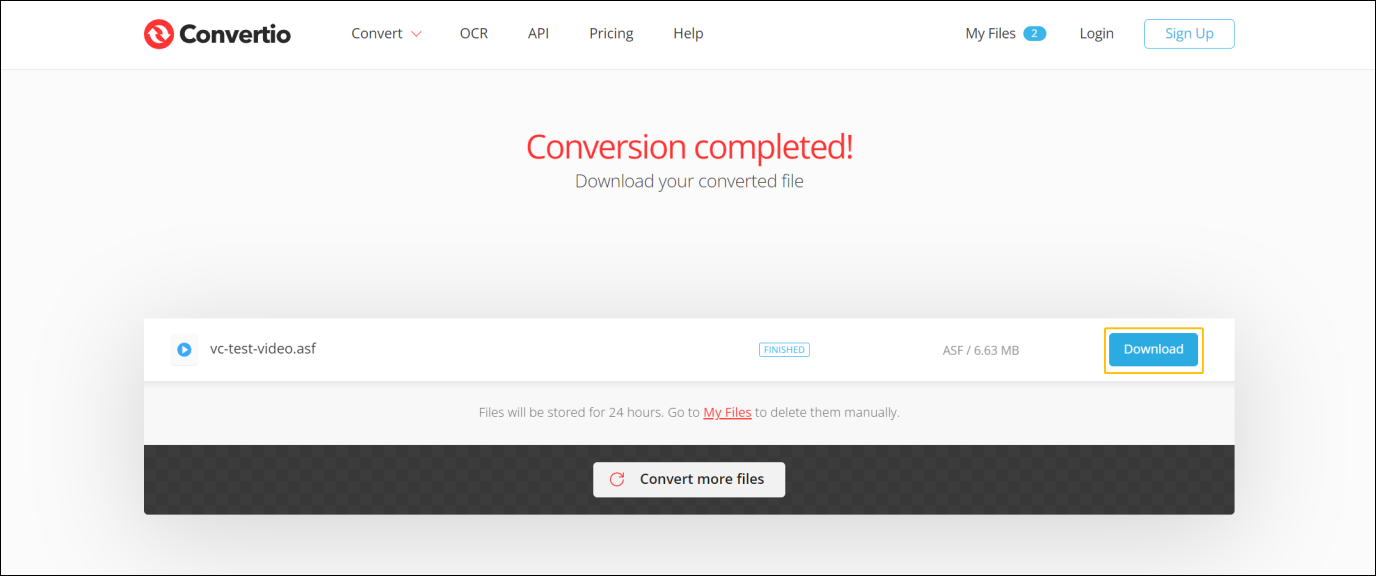Click the blue files counter badge
Image resolution: width=1376 pixels, height=576 pixels.
pos(1036,32)
